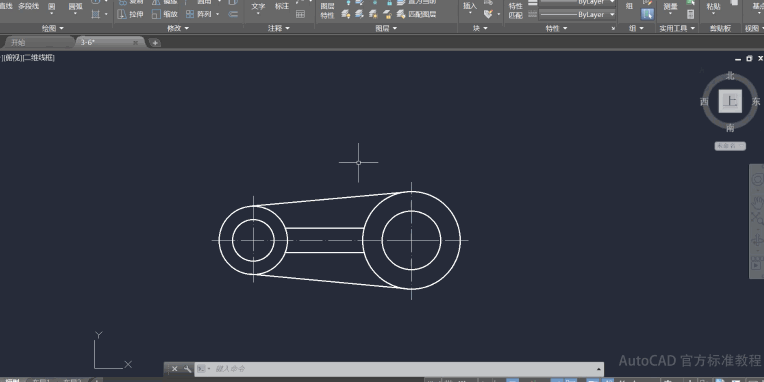Screen dimensions: 764x382
Task: Click the hatch pattern tool icon
Action: pos(96,15)
